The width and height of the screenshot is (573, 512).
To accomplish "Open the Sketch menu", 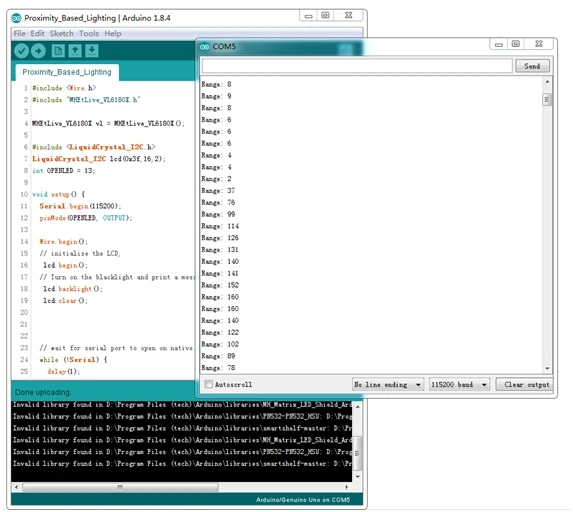I will [61, 34].
